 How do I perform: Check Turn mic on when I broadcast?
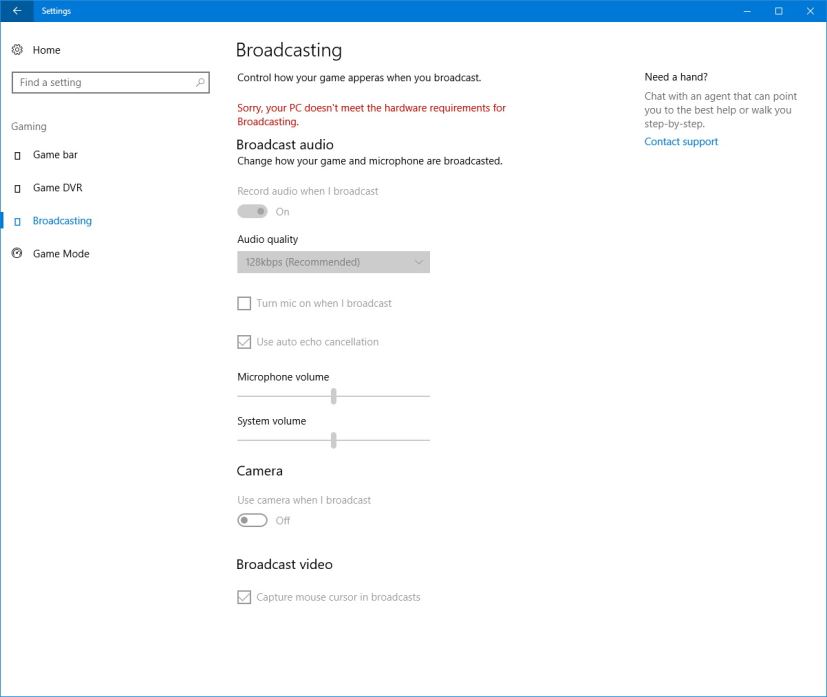[244, 303]
